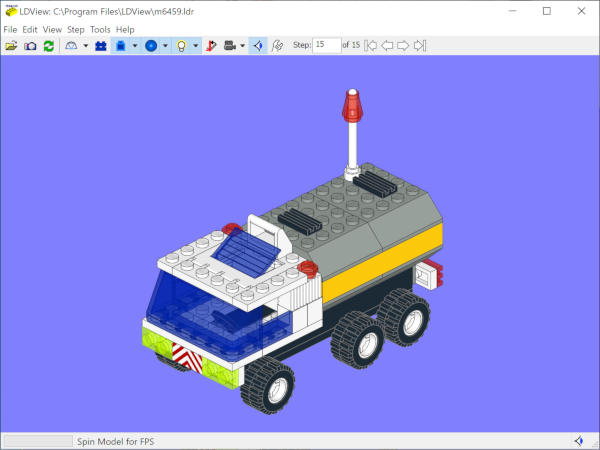The width and height of the screenshot is (600, 450).
Task: Click the Step number input field
Action: pyautogui.click(x=326, y=45)
